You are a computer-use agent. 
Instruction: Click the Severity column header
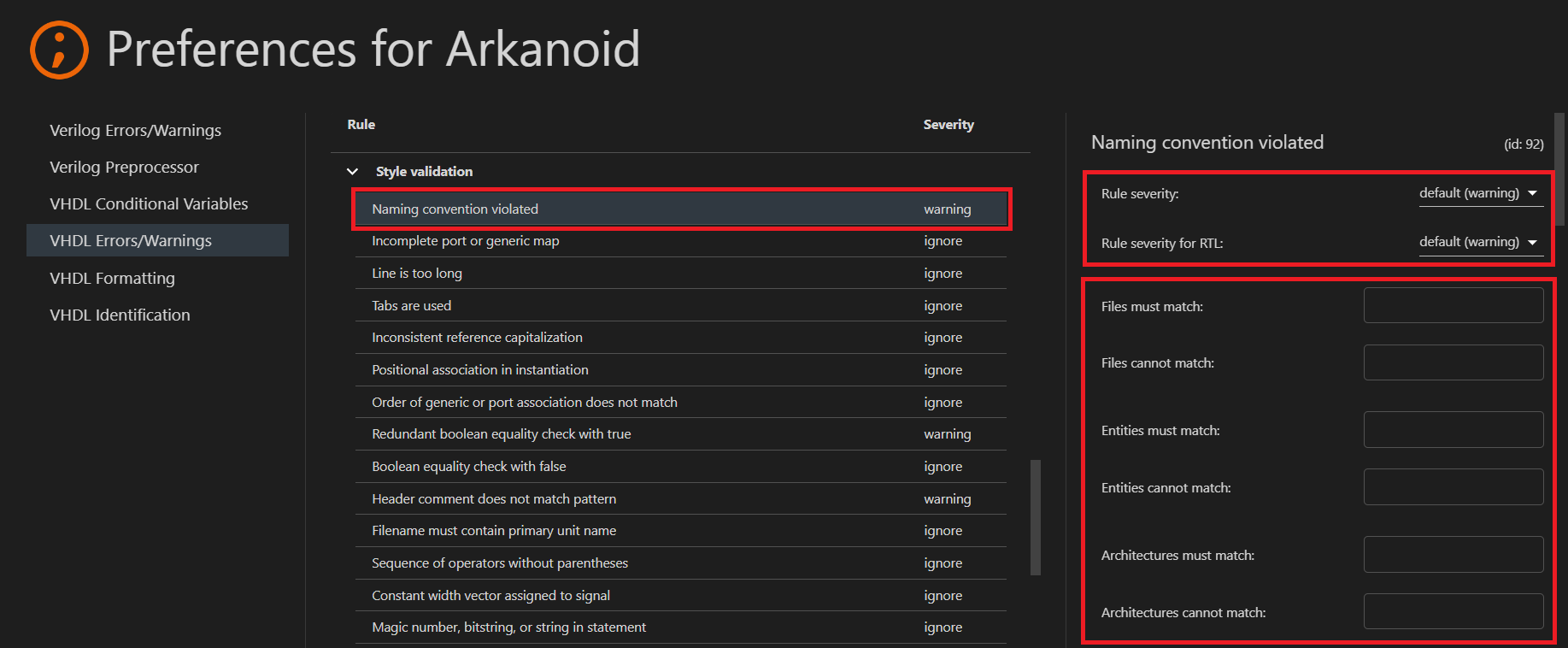948,125
